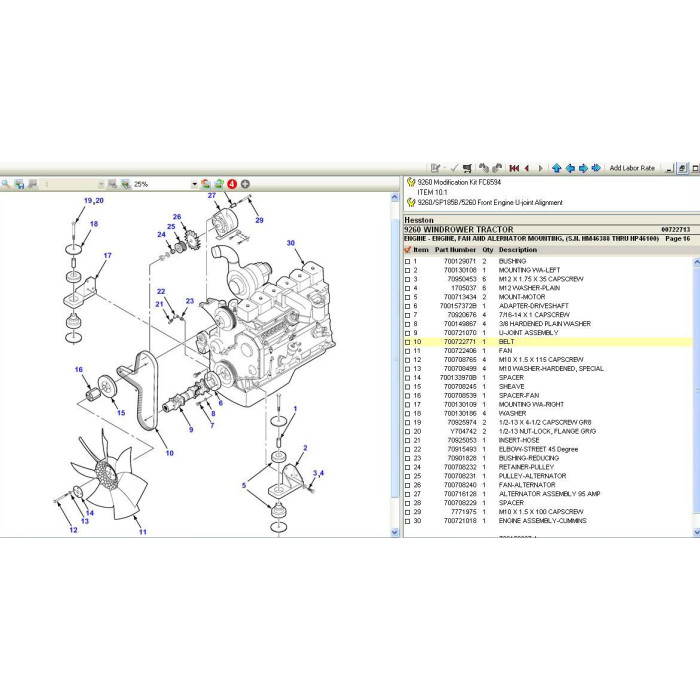The width and height of the screenshot is (700, 700).
Task: Open the 25% zoom level dropdown
Action: pyautogui.click(x=194, y=184)
